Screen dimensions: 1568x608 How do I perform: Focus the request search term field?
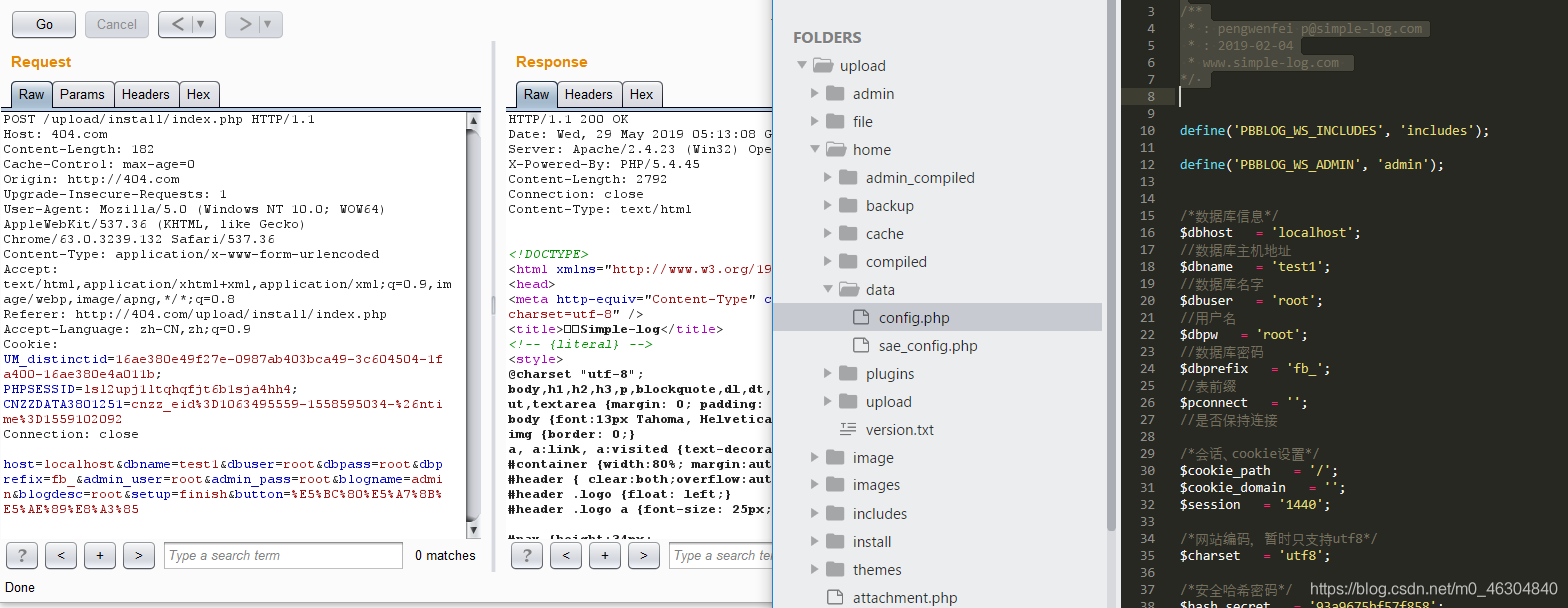[x=283, y=555]
